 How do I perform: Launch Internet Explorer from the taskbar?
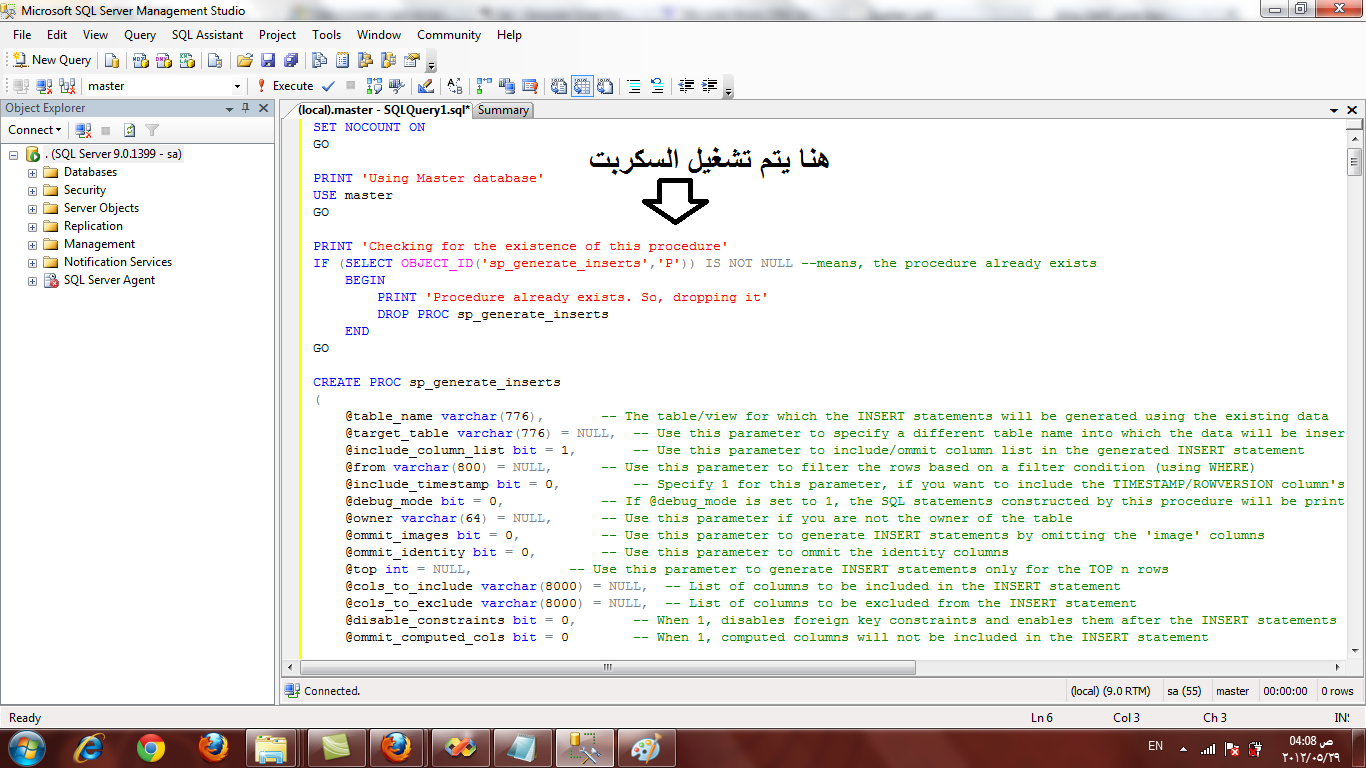(90, 747)
